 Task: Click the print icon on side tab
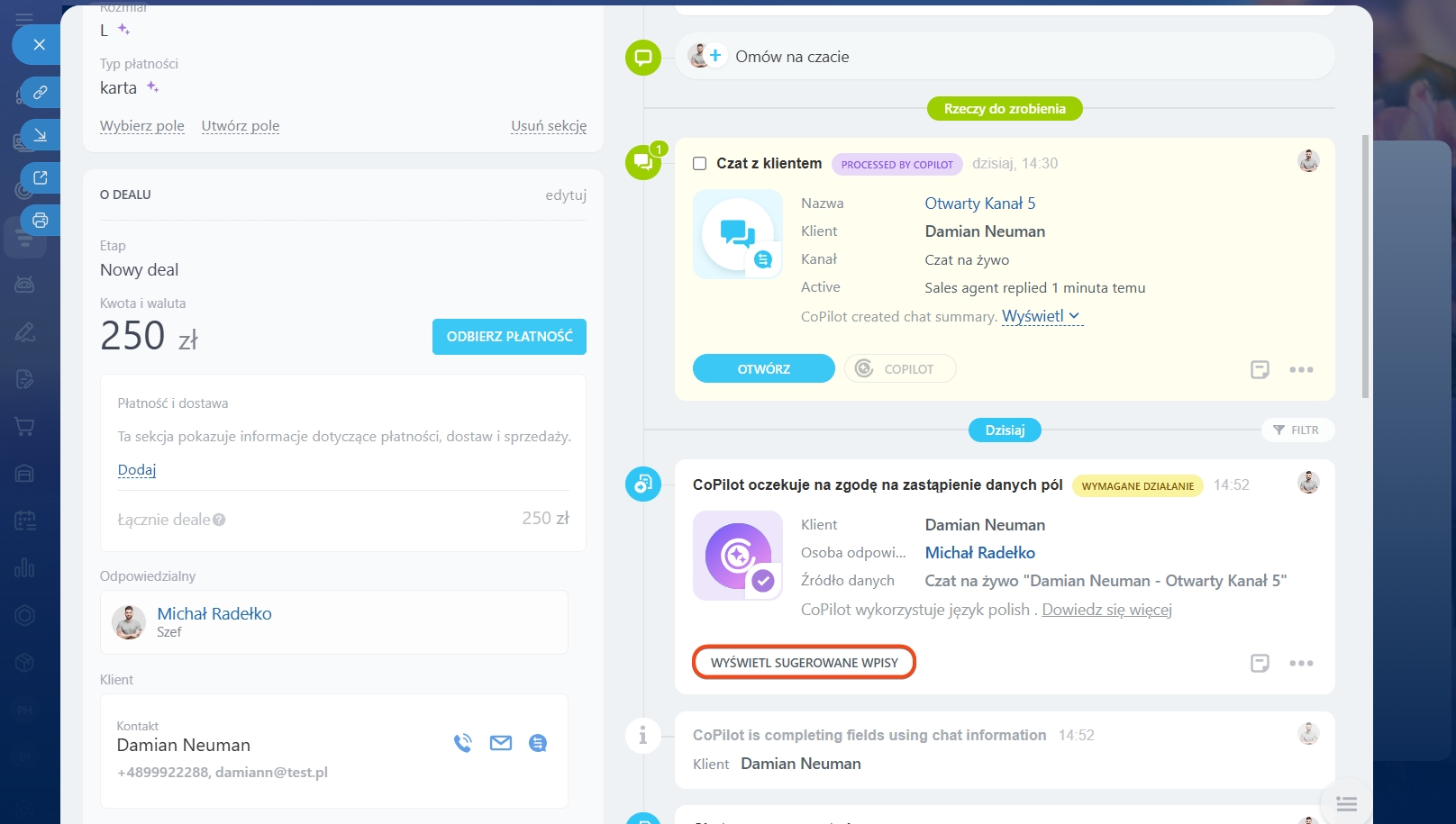pyautogui.click(x=41, y=221)
